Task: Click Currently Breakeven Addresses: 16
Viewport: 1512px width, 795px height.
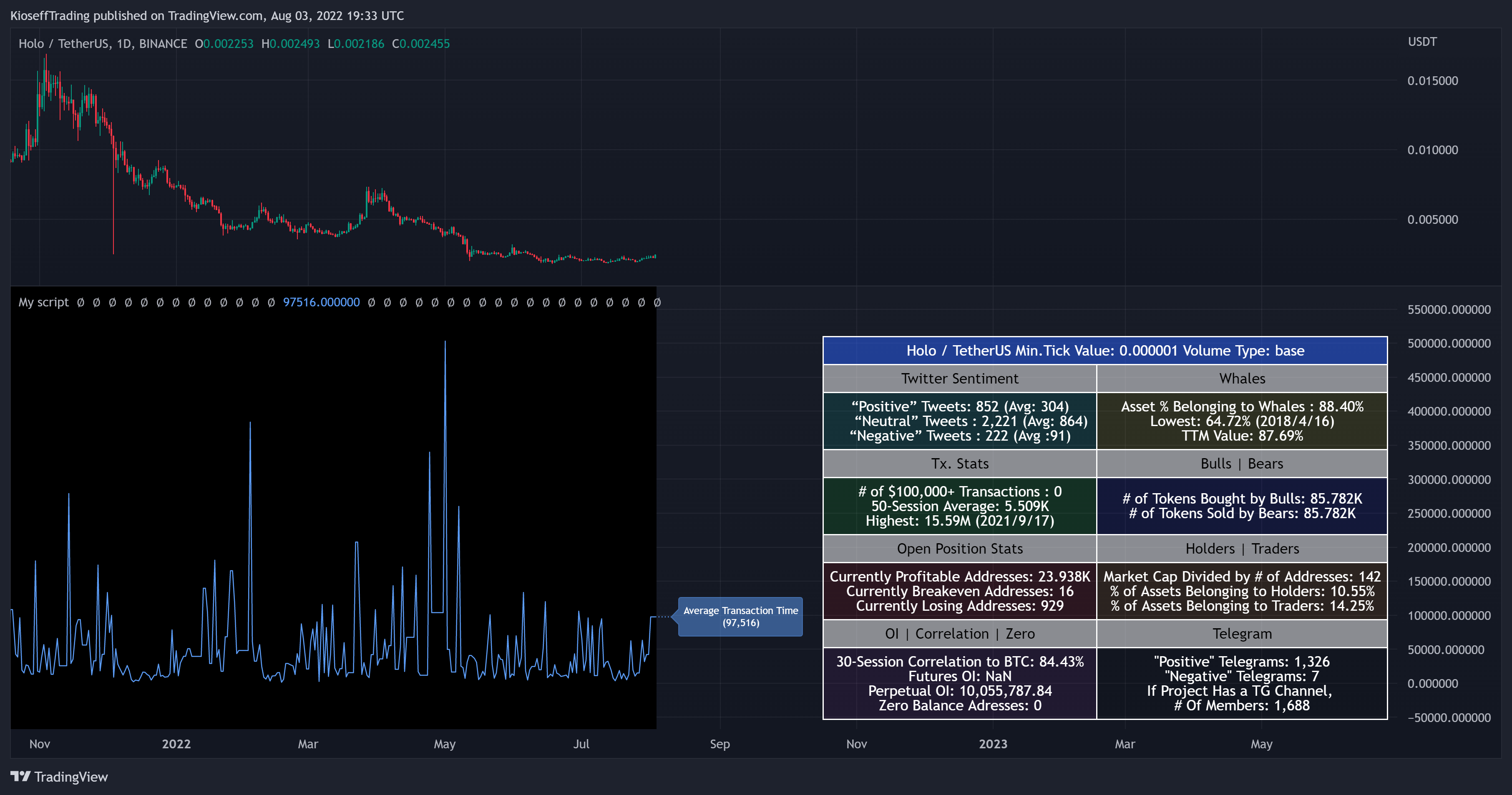Action: click(x=960, y=592)
